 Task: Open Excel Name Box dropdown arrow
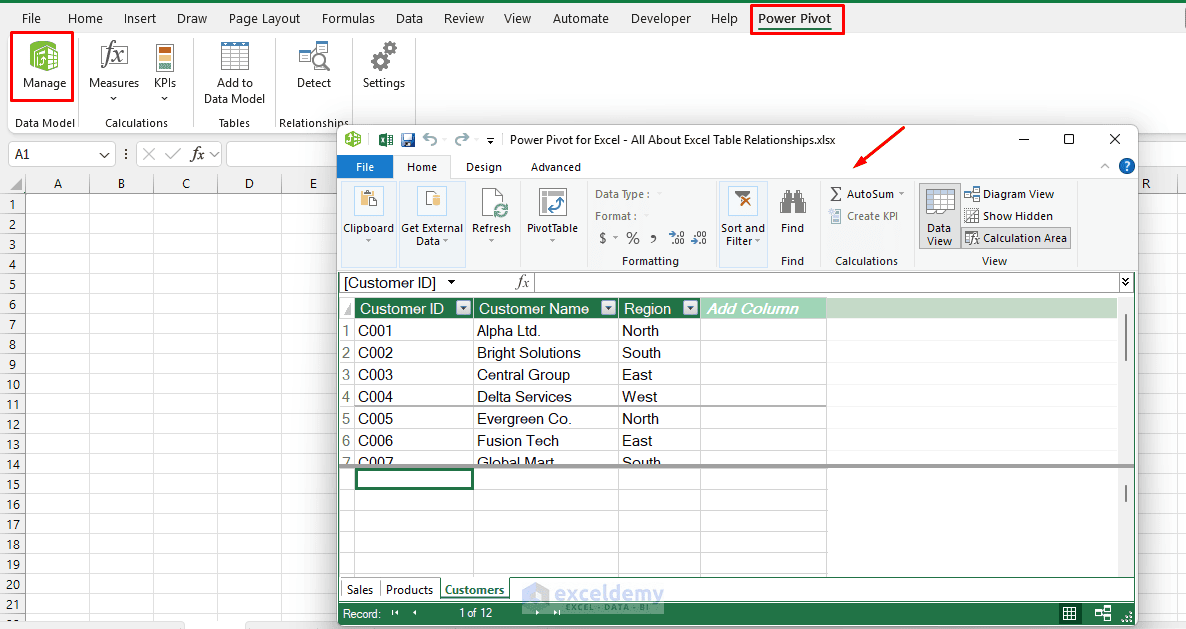(104, 154)
